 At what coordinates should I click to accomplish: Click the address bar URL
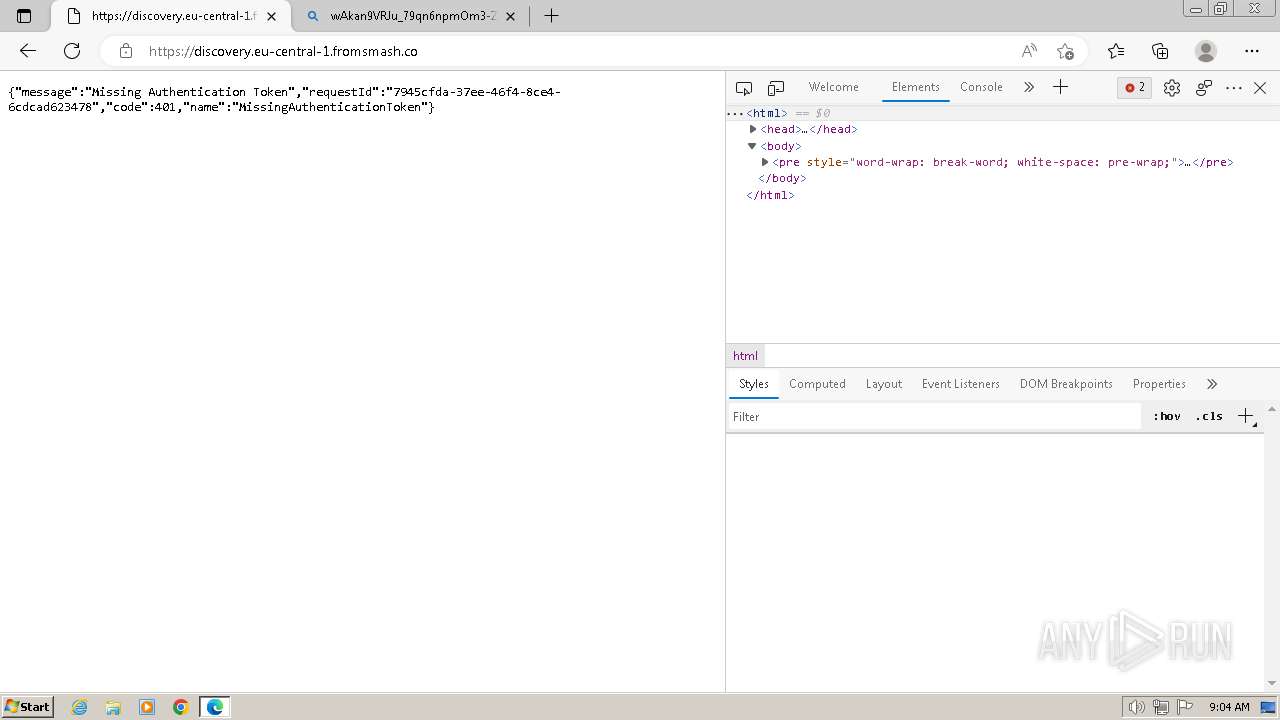283,51
